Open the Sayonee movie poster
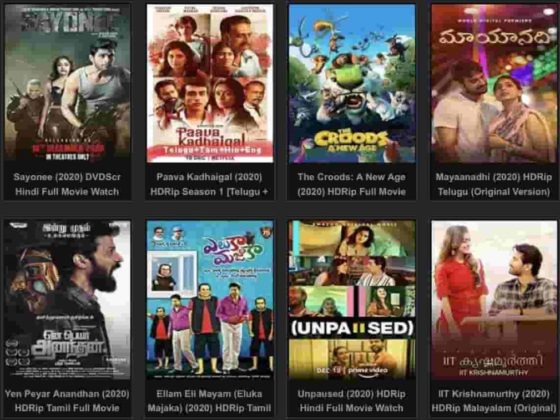Screen dimensions: 560x420 click(x=67, y=82)
